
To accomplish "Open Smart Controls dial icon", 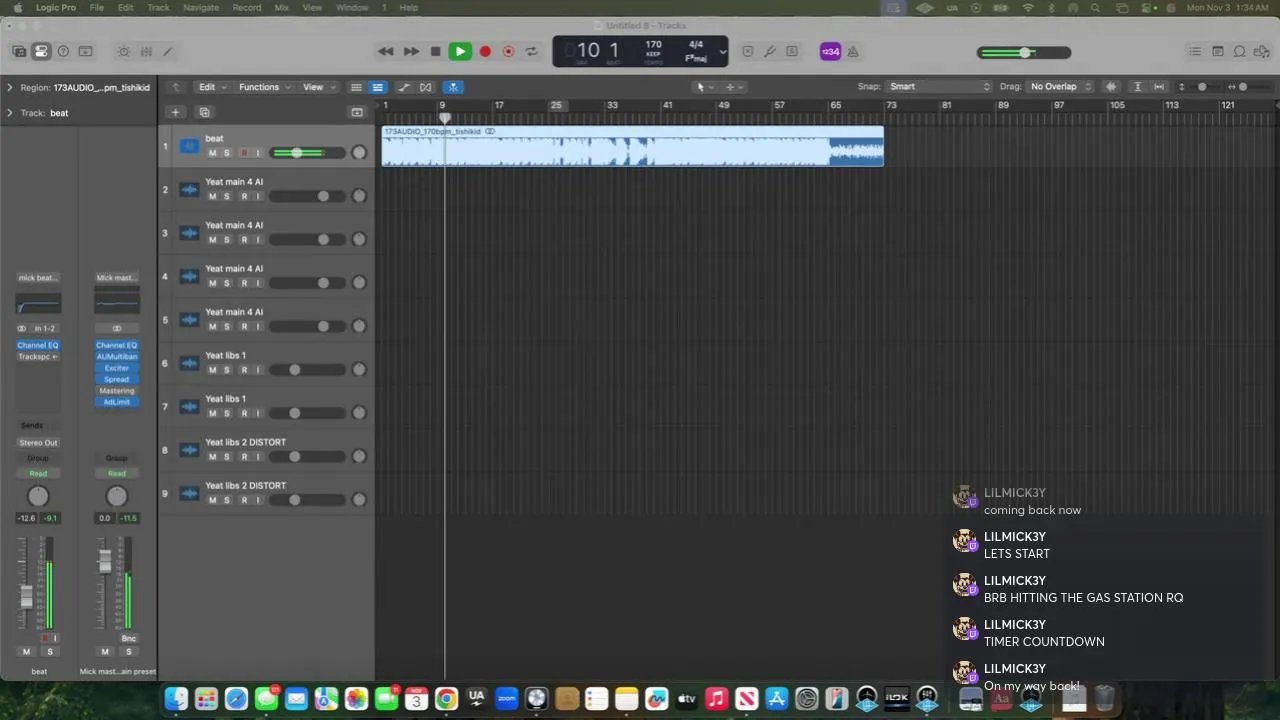I will 124,51.
